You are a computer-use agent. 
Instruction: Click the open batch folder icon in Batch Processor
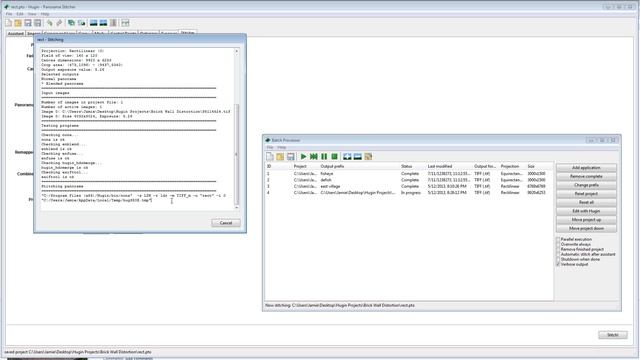tap(280, 157)
